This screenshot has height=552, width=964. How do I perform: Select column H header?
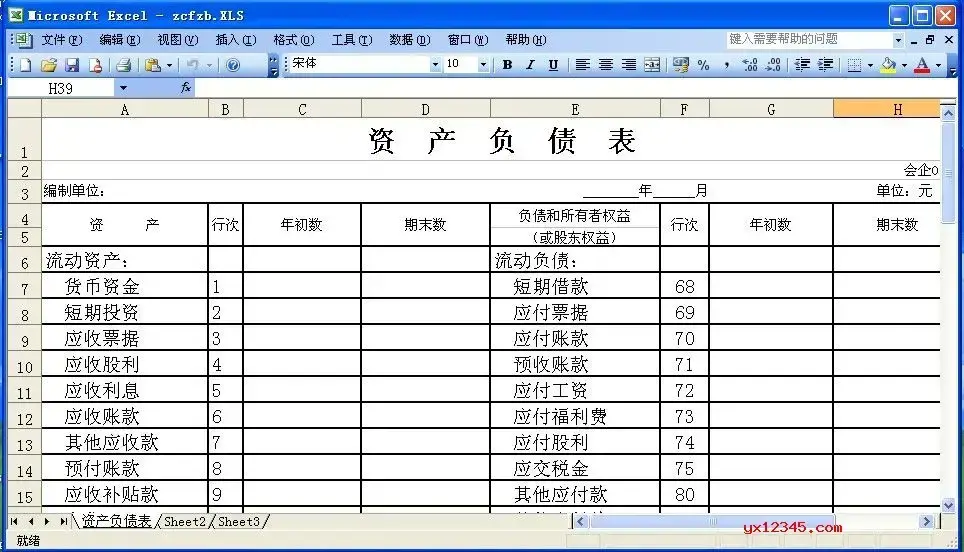[886, 109]
